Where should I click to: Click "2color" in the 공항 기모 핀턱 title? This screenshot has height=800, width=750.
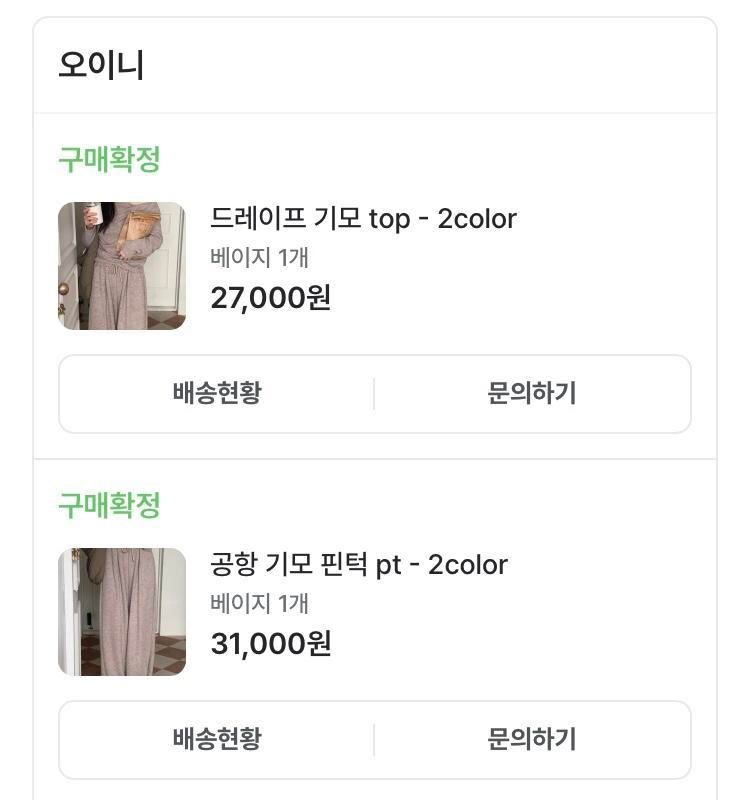coord(468,565)
